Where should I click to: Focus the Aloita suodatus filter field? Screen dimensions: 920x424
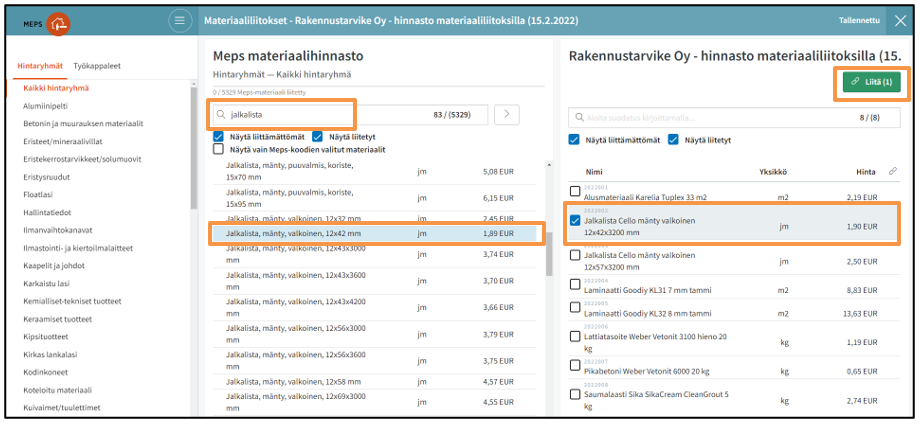[734, 118]
